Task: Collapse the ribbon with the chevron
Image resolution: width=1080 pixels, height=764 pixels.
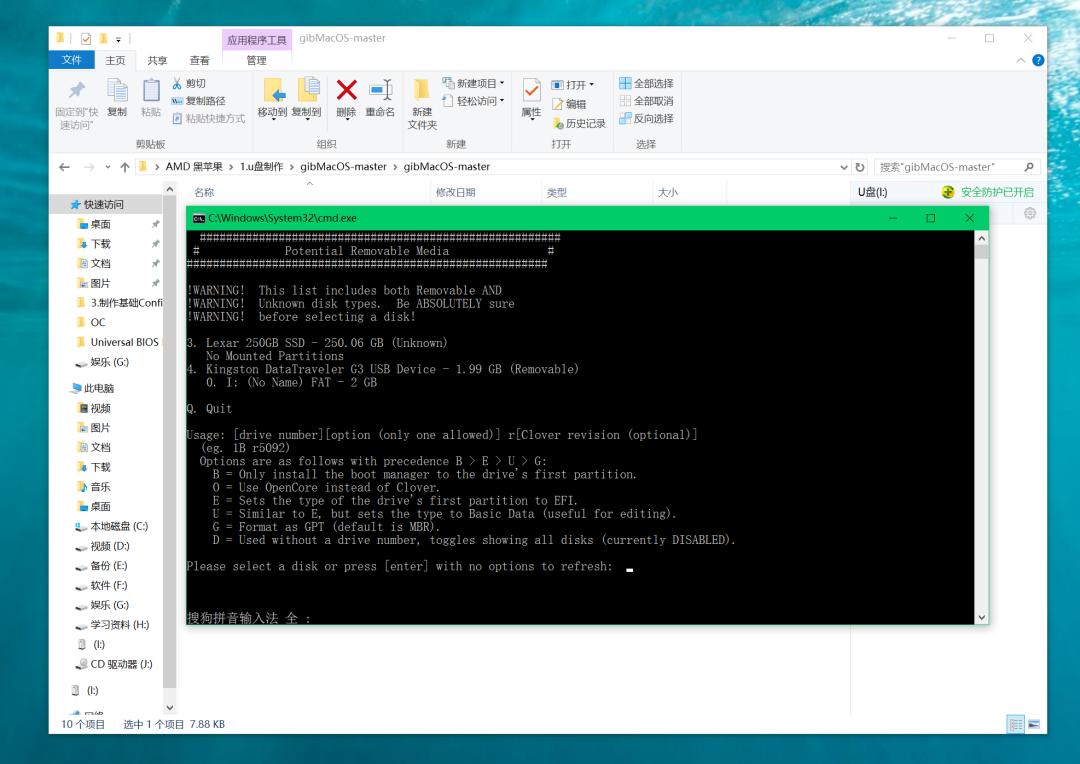Action: 1020,61
